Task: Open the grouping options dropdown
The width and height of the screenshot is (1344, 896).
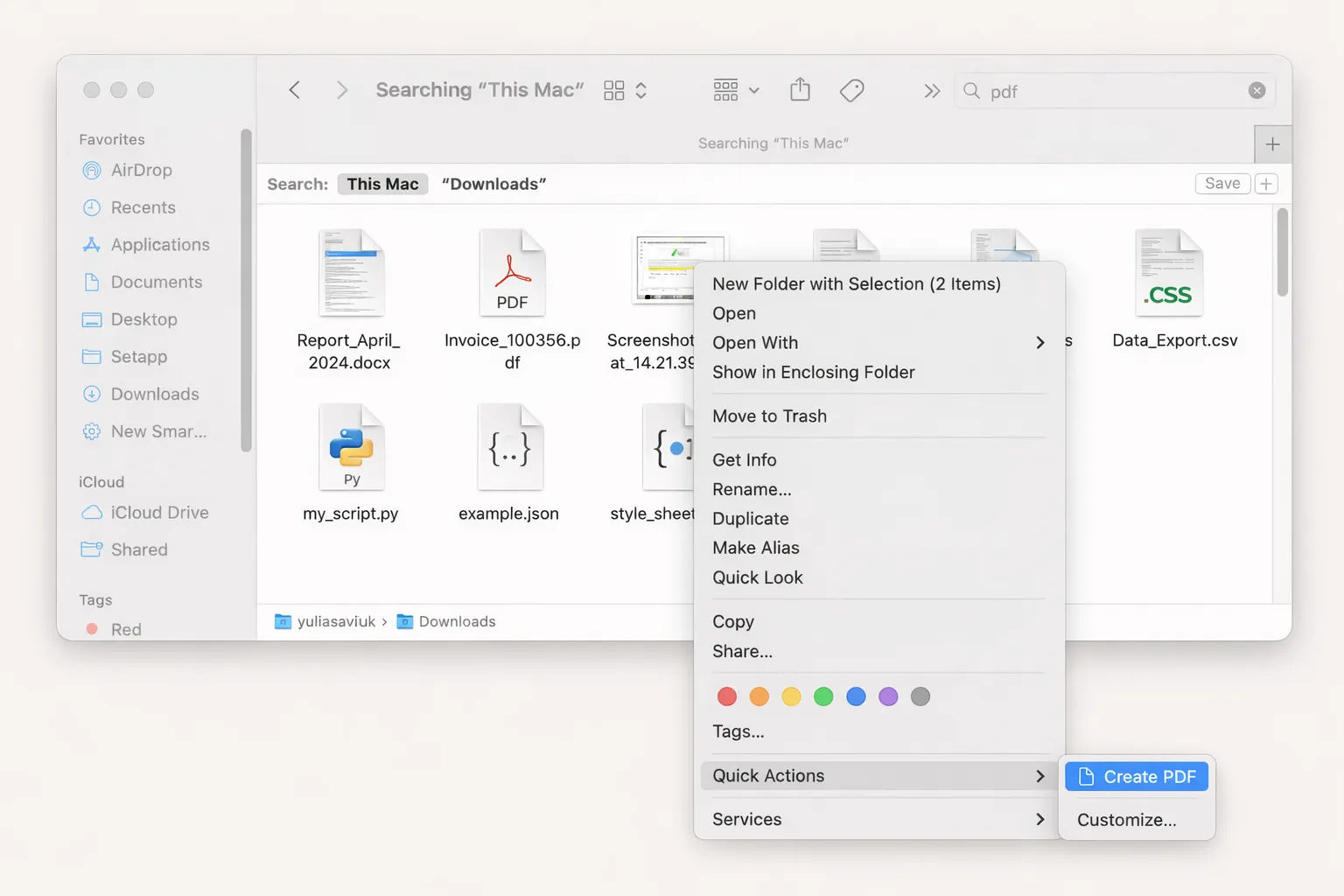Action: click(x=735, y=90)
